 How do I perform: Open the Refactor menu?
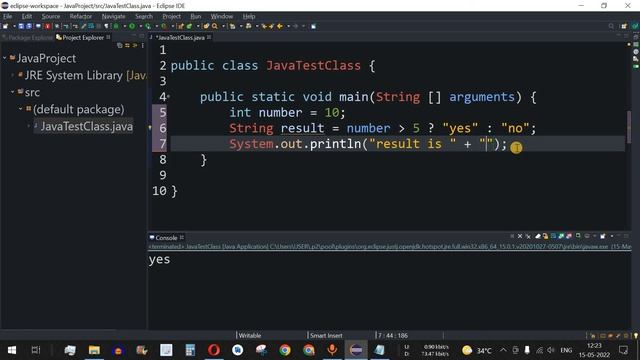[x=80, y=16]
